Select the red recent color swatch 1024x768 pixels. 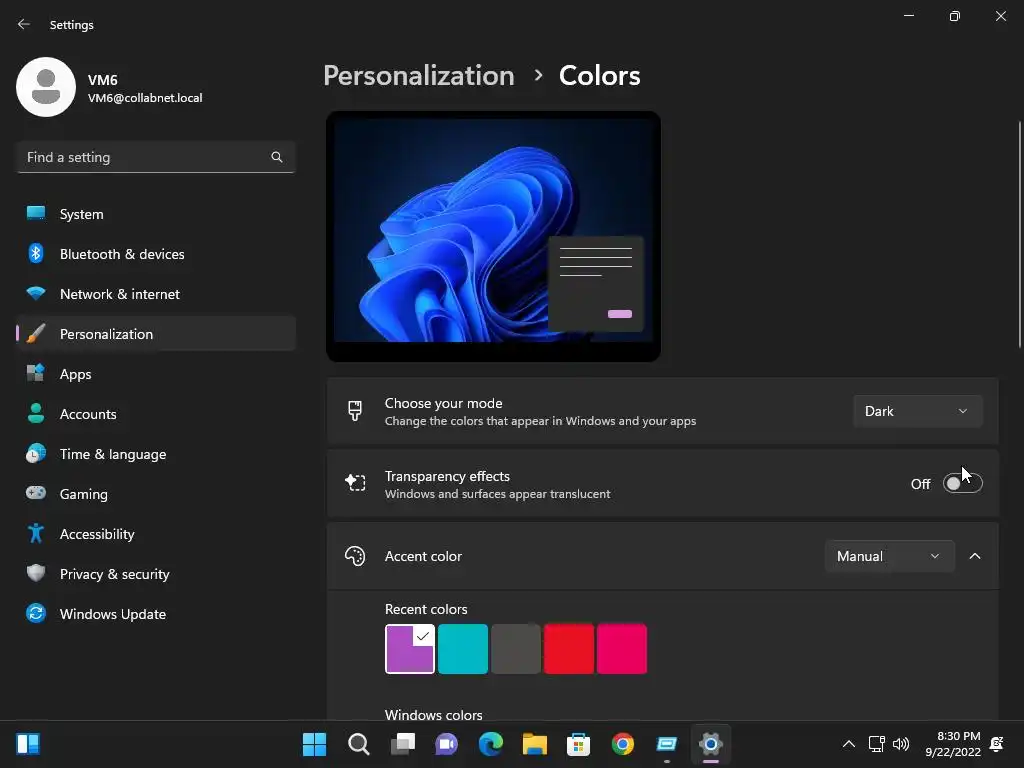coord(569,648)
